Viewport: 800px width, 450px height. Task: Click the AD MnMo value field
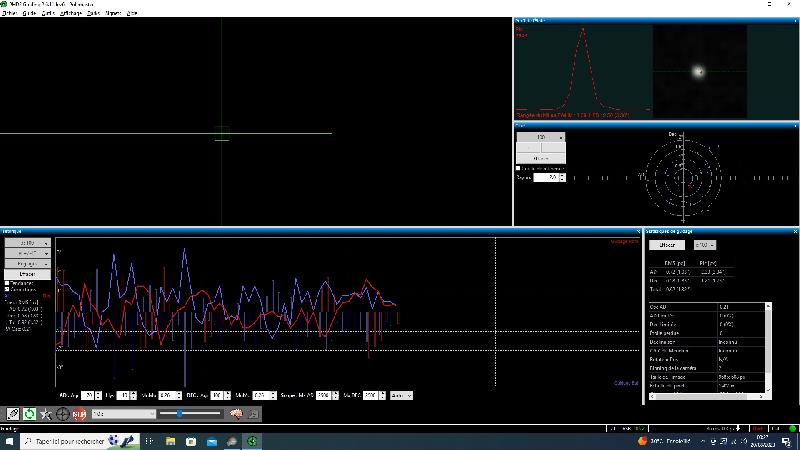(x=167, y=395)
